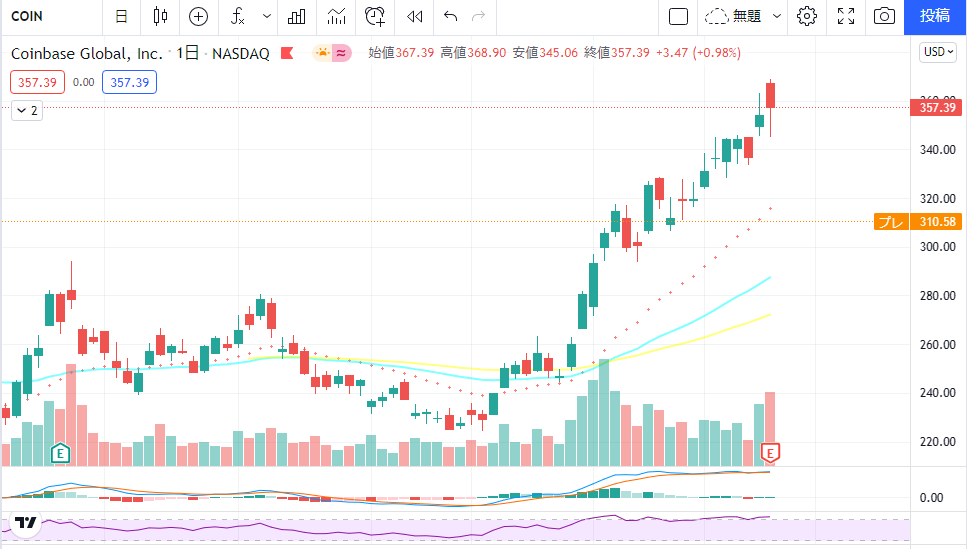
Task: Expand the layout management dropdown arrow
Action: [777, 17]
